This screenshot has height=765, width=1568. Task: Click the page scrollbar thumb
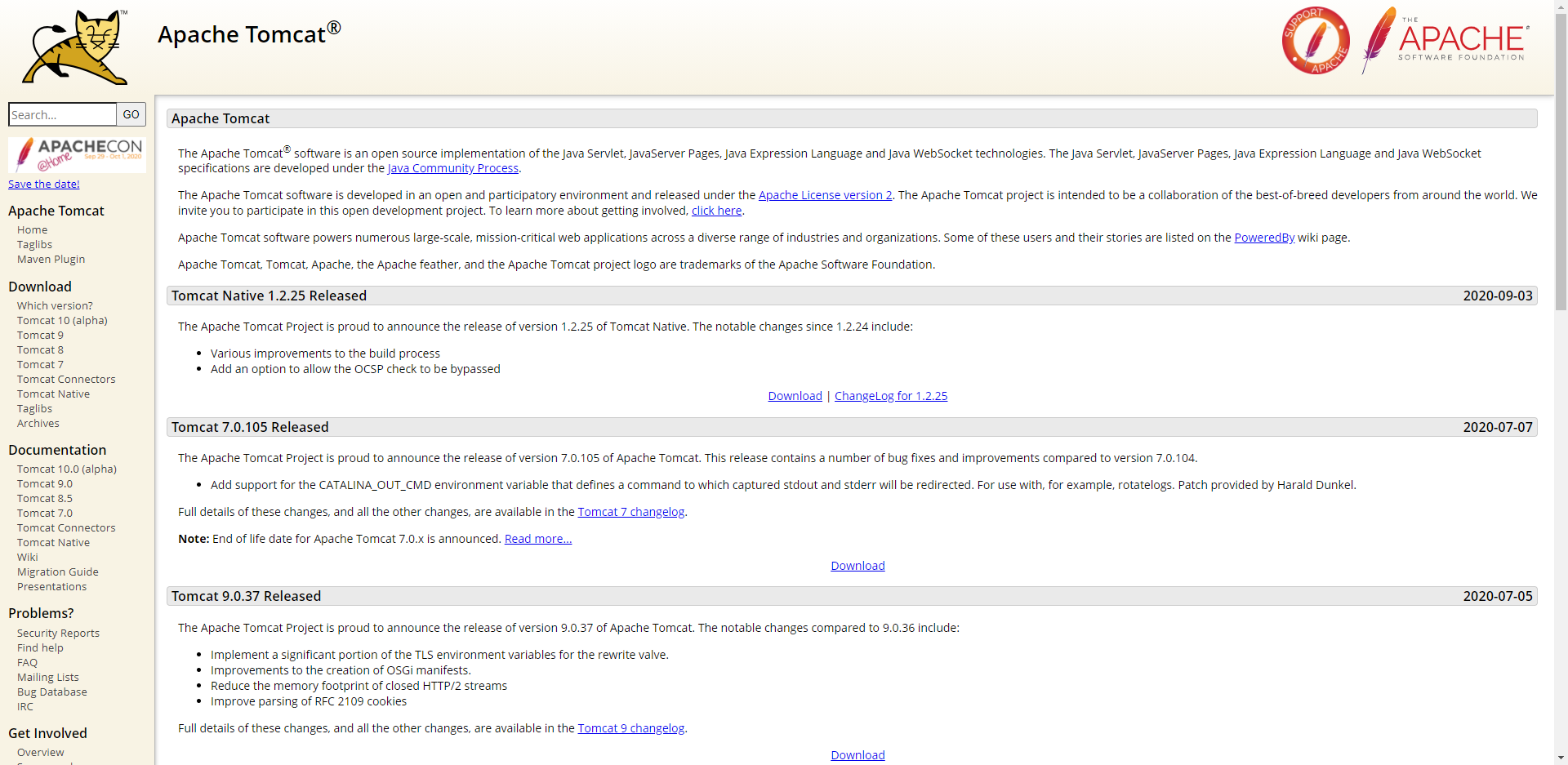1561,162
